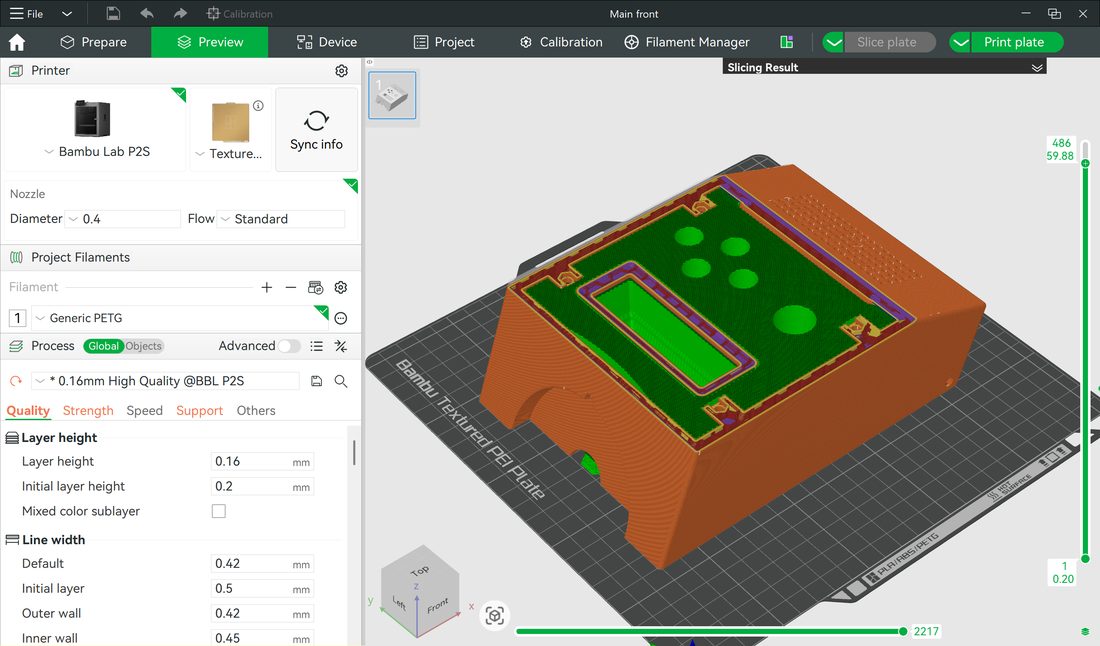Click the top handle of layer slider
1100x646 pixels.
click(1085, 163)
